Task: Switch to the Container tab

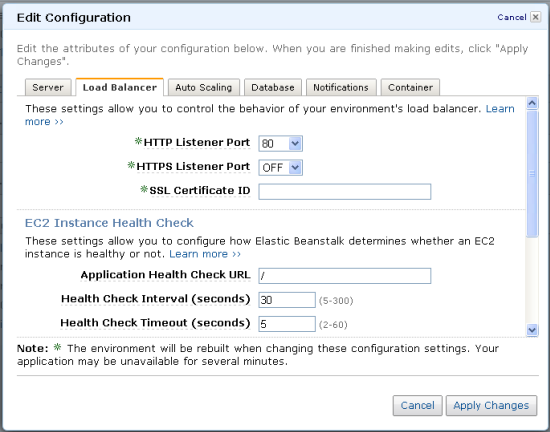Action: point(410,87)
